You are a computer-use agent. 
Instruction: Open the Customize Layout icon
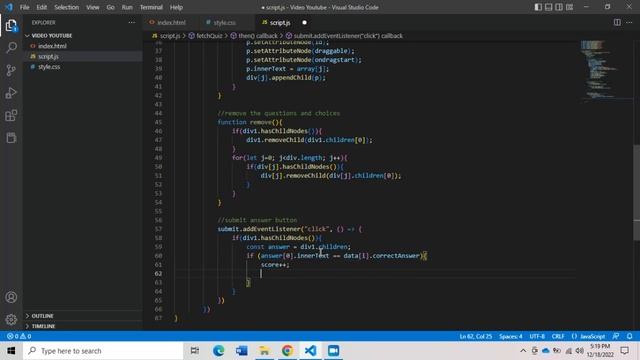click(x=569, y=7)
